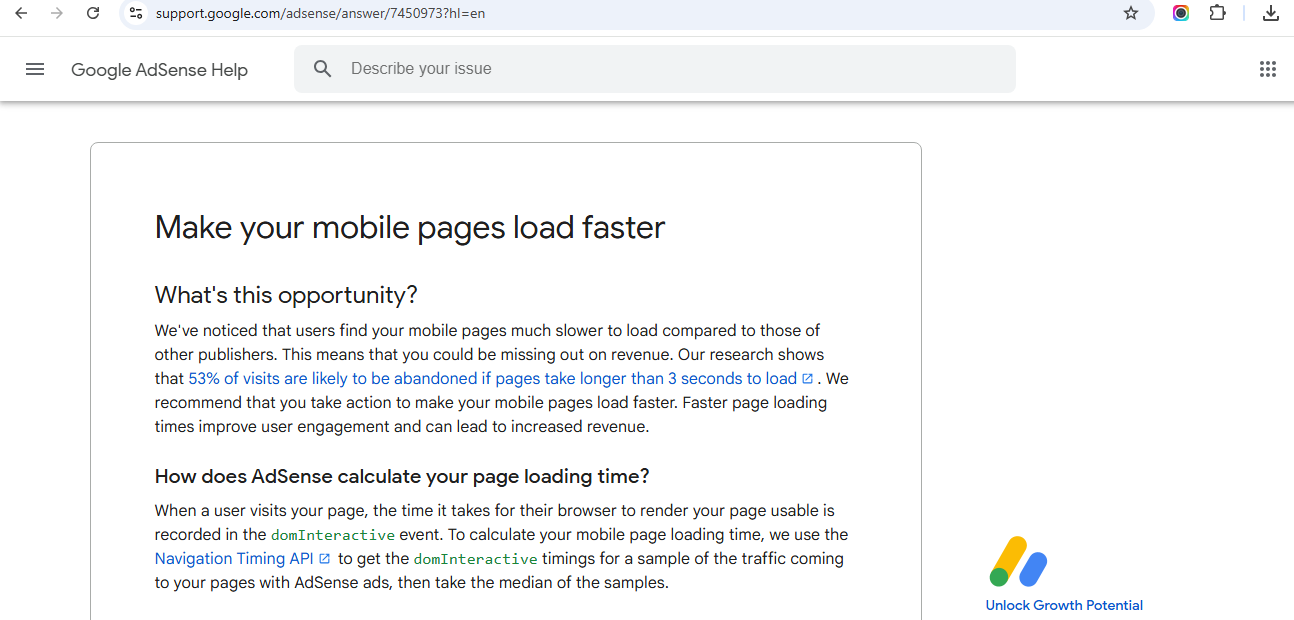The height and width of the screenshot is (620, 1294).
Task: Open the colorful circular extension icon
Action: [1181, 13]
